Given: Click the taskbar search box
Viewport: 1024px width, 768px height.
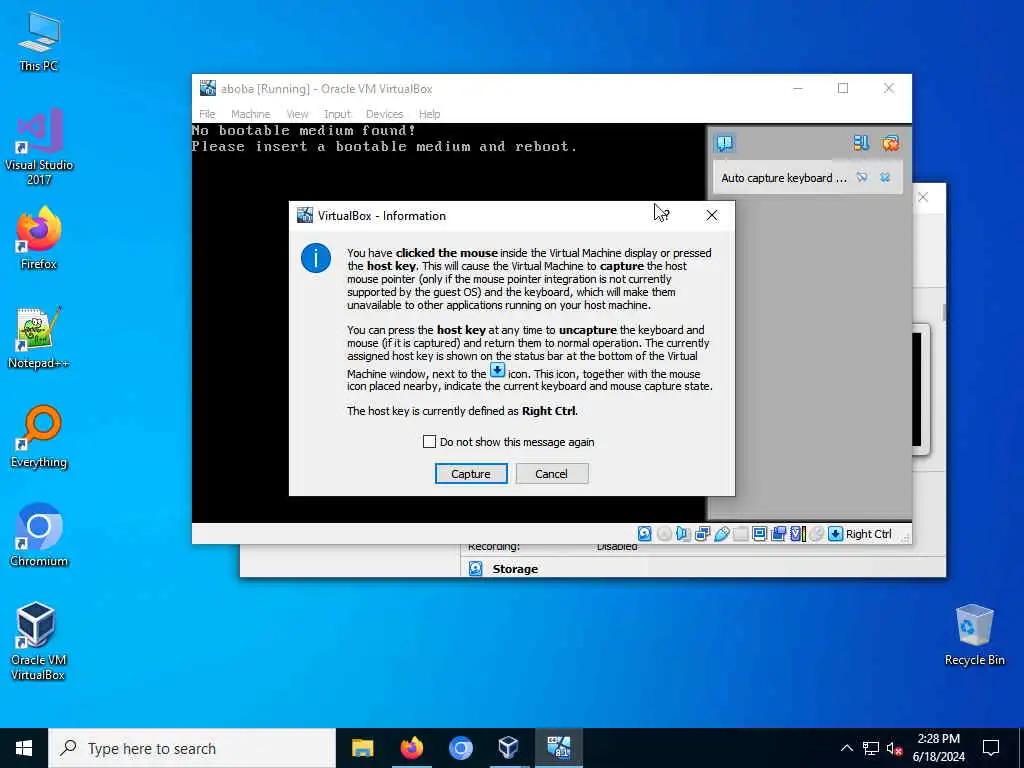Looking at the screenshot, I should (192, 748).
